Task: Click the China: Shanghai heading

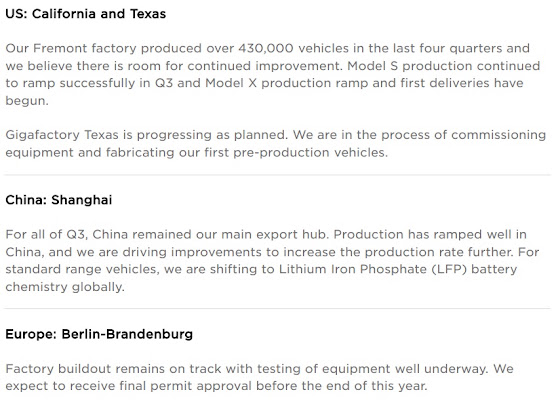Action: (x=59, y=200)
